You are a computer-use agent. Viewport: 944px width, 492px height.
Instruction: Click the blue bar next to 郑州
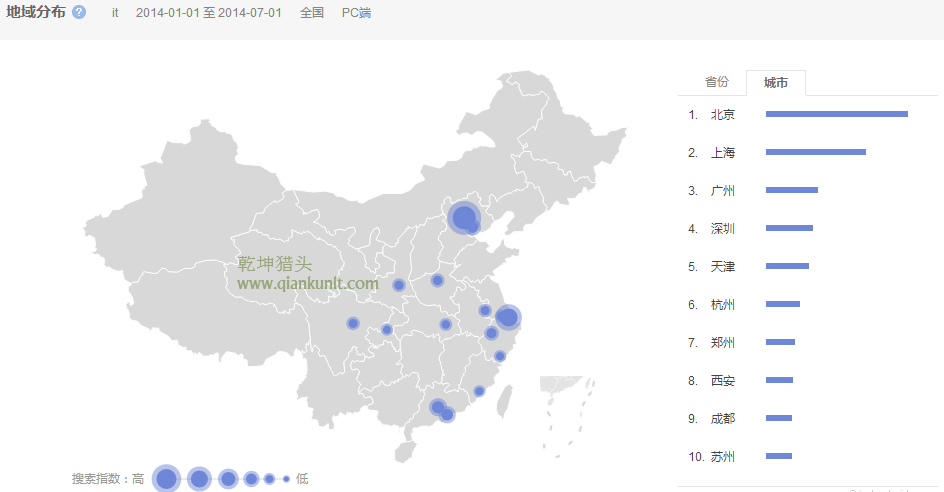click(x=780, y=342)
